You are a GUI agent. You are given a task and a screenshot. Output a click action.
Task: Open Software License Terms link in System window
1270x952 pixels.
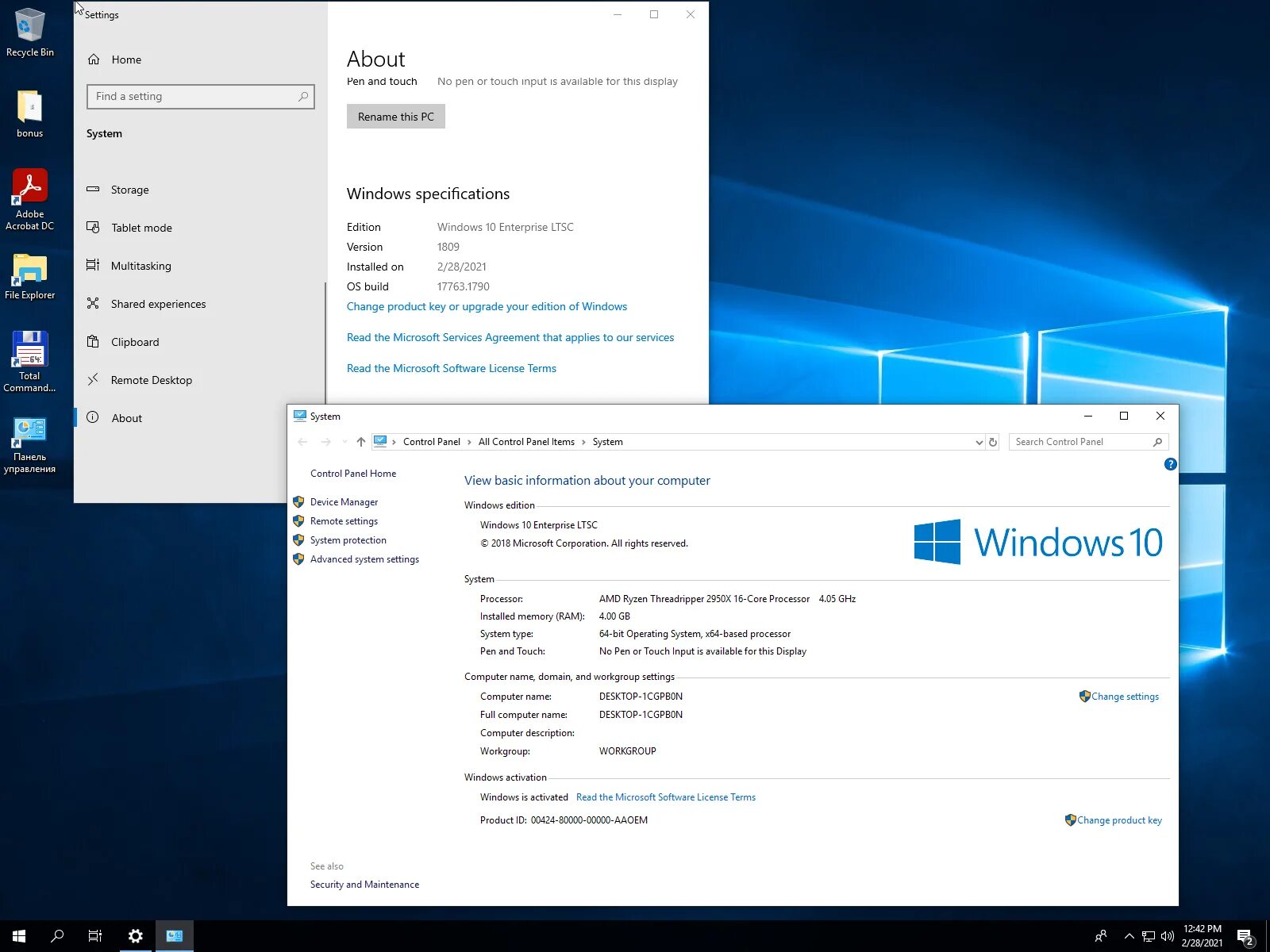(666, 797)
